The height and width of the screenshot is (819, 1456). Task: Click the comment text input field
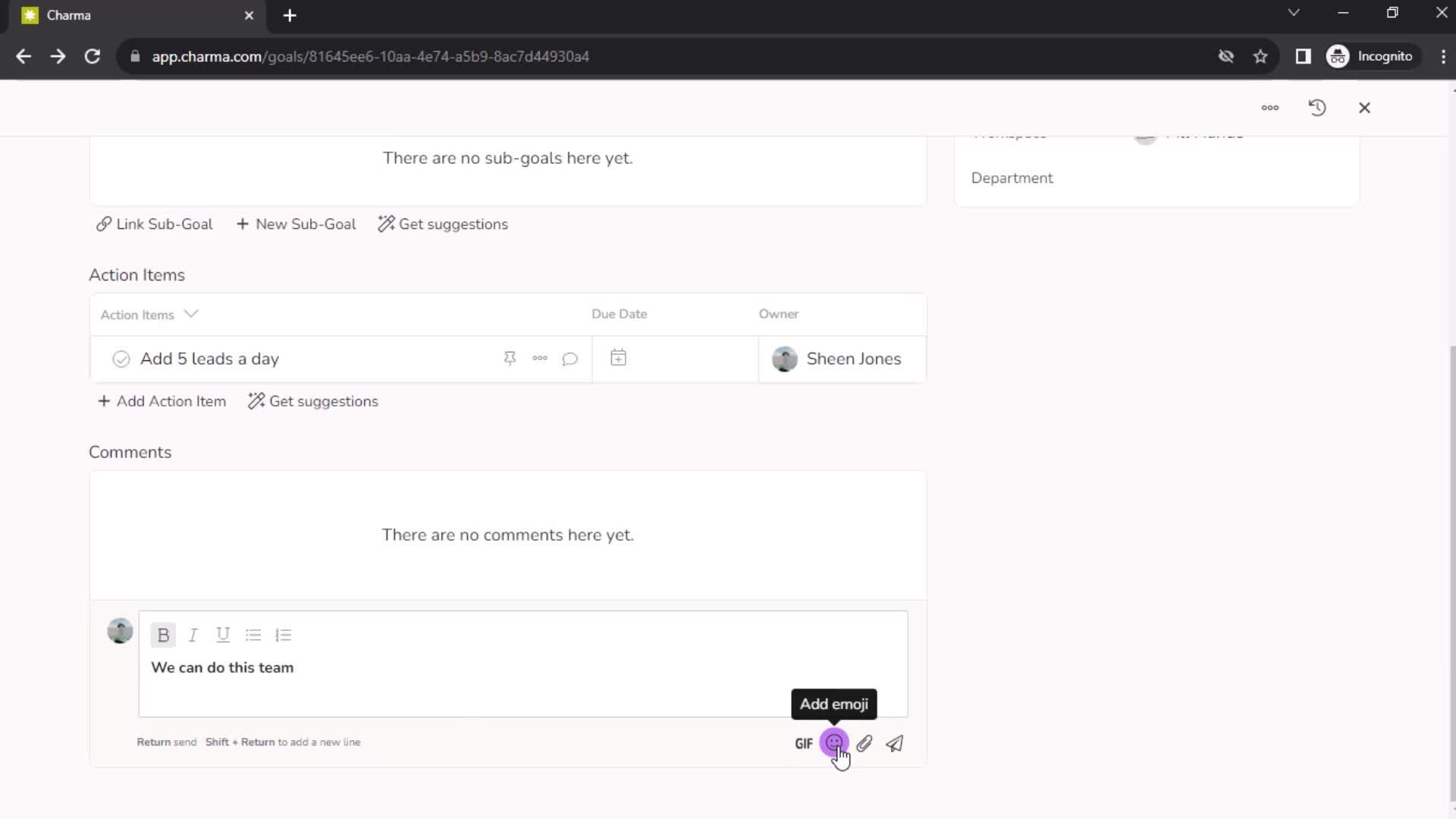pos(523,667)
